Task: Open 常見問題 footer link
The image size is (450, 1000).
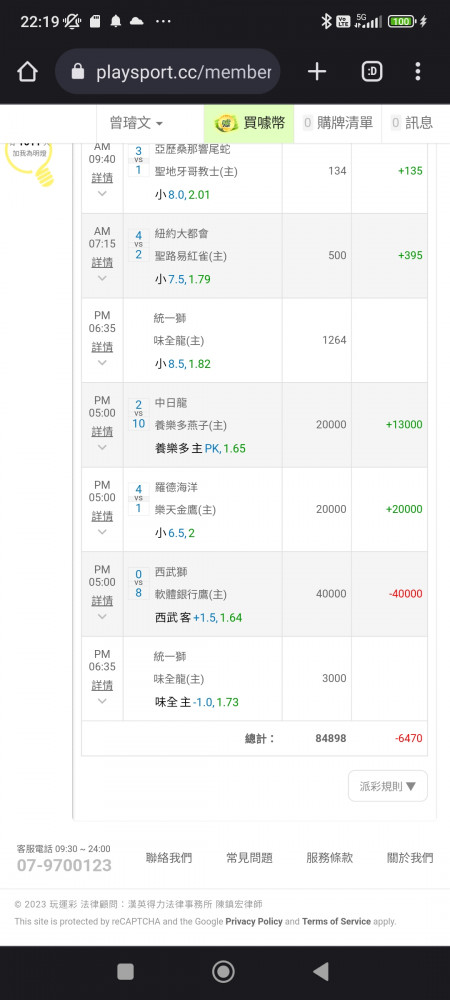Action: pyautogui.click(x=249, y=858)
